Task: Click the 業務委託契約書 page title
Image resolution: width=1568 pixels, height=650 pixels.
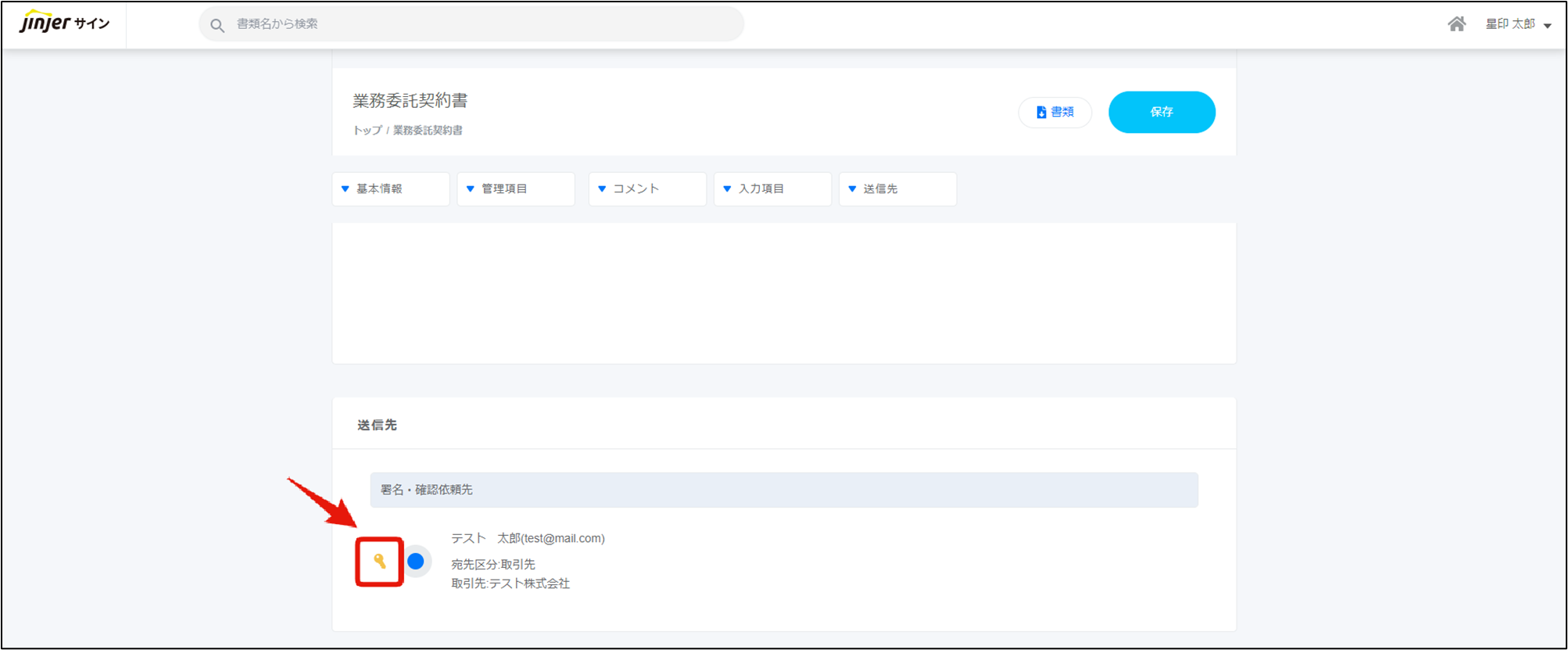Action: (x=410, y=101)
